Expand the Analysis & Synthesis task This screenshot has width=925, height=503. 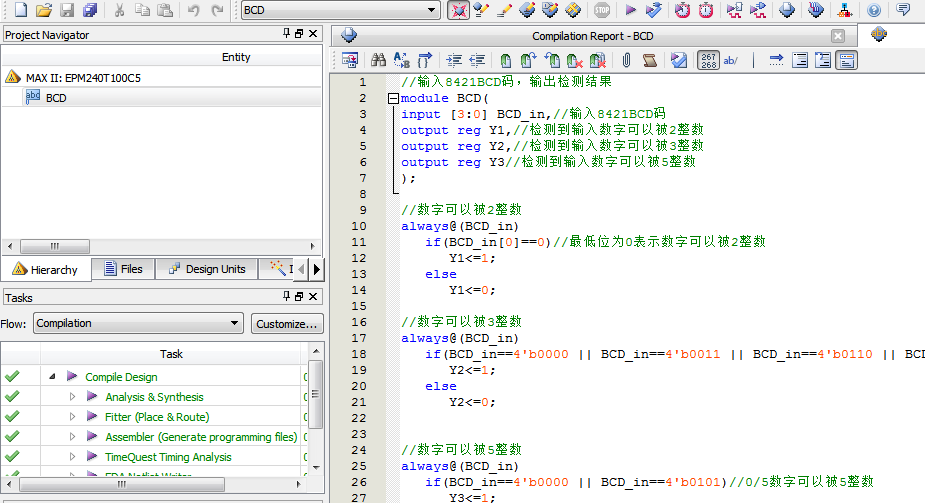coord(72,397)
